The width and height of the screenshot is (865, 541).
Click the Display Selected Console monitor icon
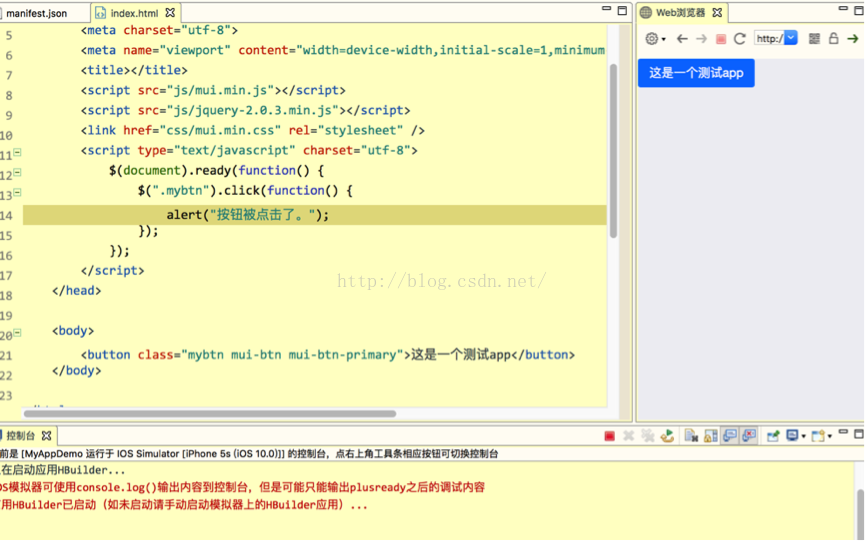[792, 436]
